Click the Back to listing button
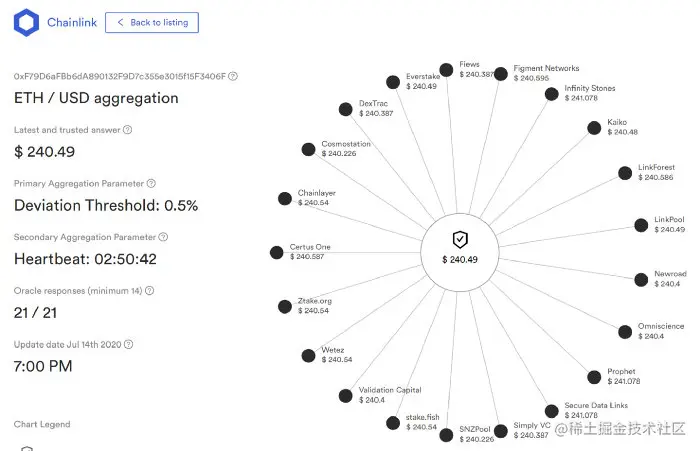Viewport: 700px width, 451px height. (x=152, y=22)
